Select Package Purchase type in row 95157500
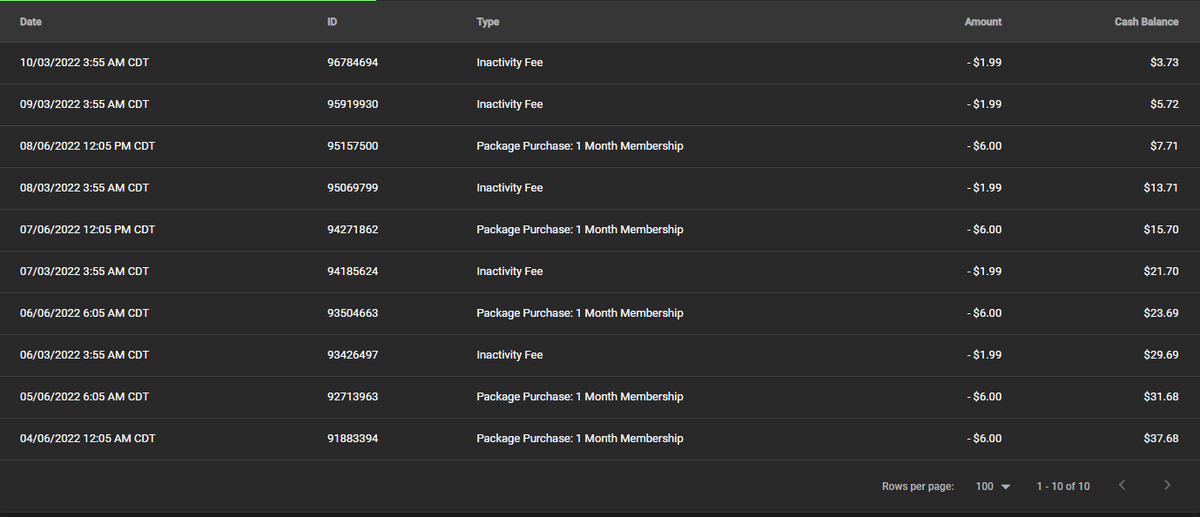This screenshot has width=1200, height=517. (580, 146)
